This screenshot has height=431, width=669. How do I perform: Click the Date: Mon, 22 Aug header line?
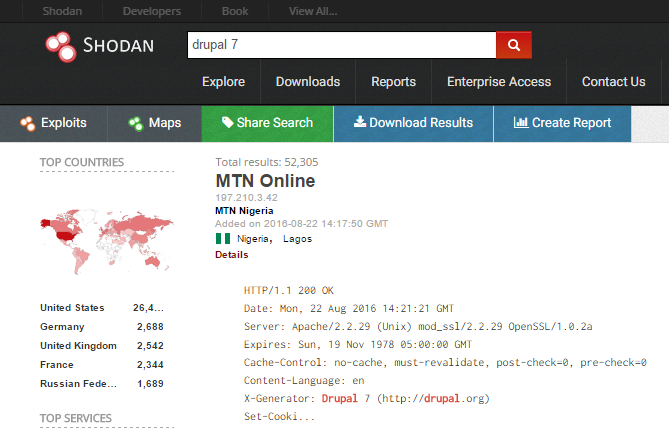[349, 309]
